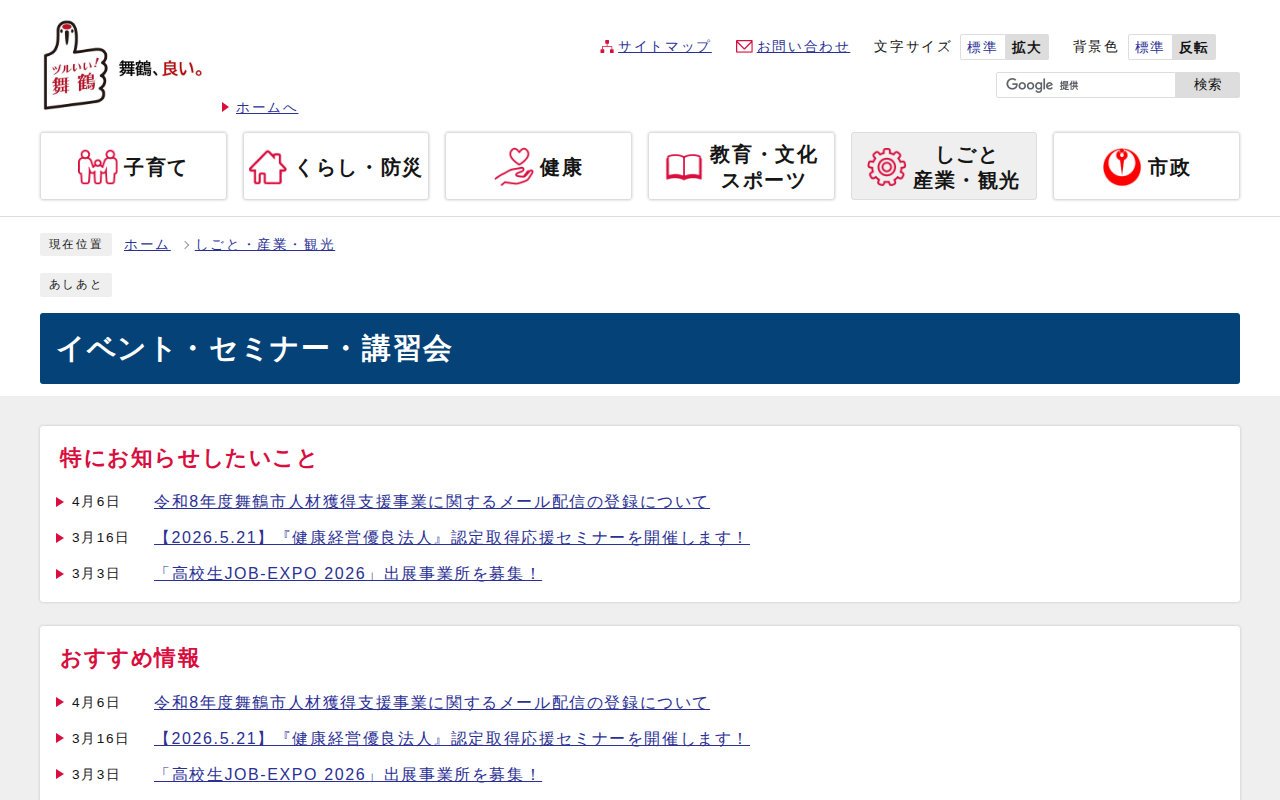Click the 検索 search button

click(x=1207, y=85)
